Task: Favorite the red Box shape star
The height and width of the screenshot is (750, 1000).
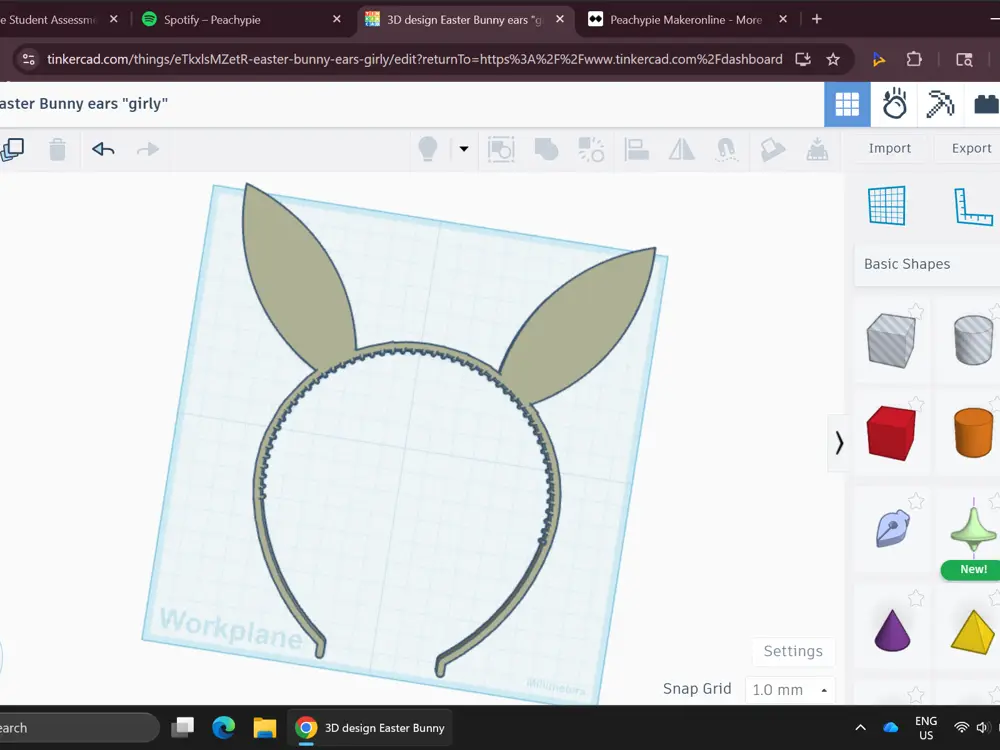Action: click(x=916, y=404)
